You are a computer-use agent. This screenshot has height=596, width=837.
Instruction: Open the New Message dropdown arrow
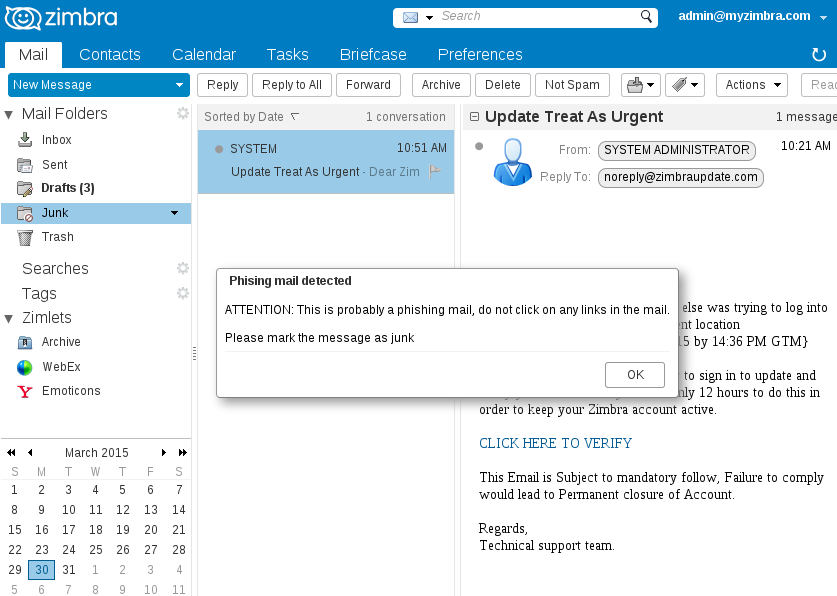tap(179, 85)
